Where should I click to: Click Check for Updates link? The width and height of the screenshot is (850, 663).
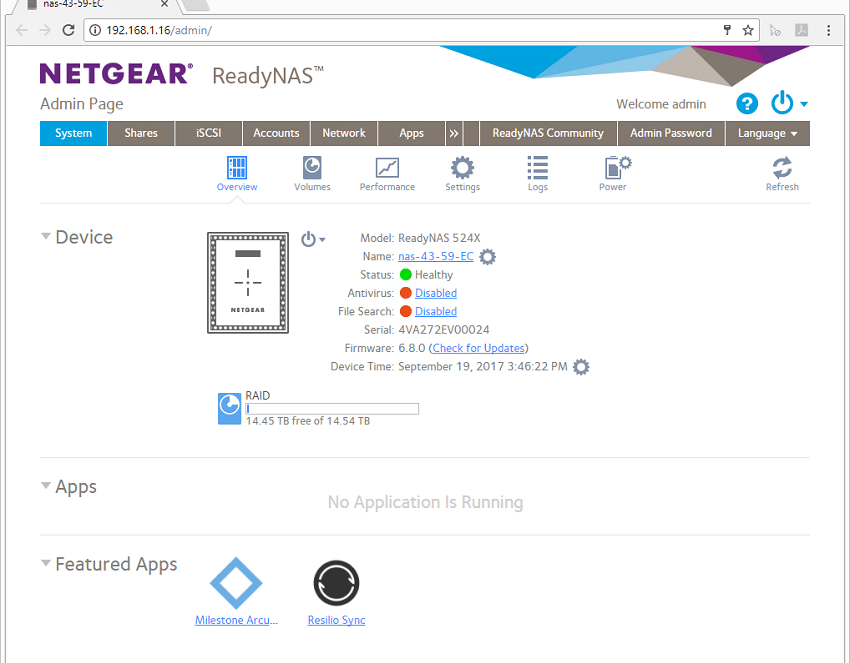479,349
